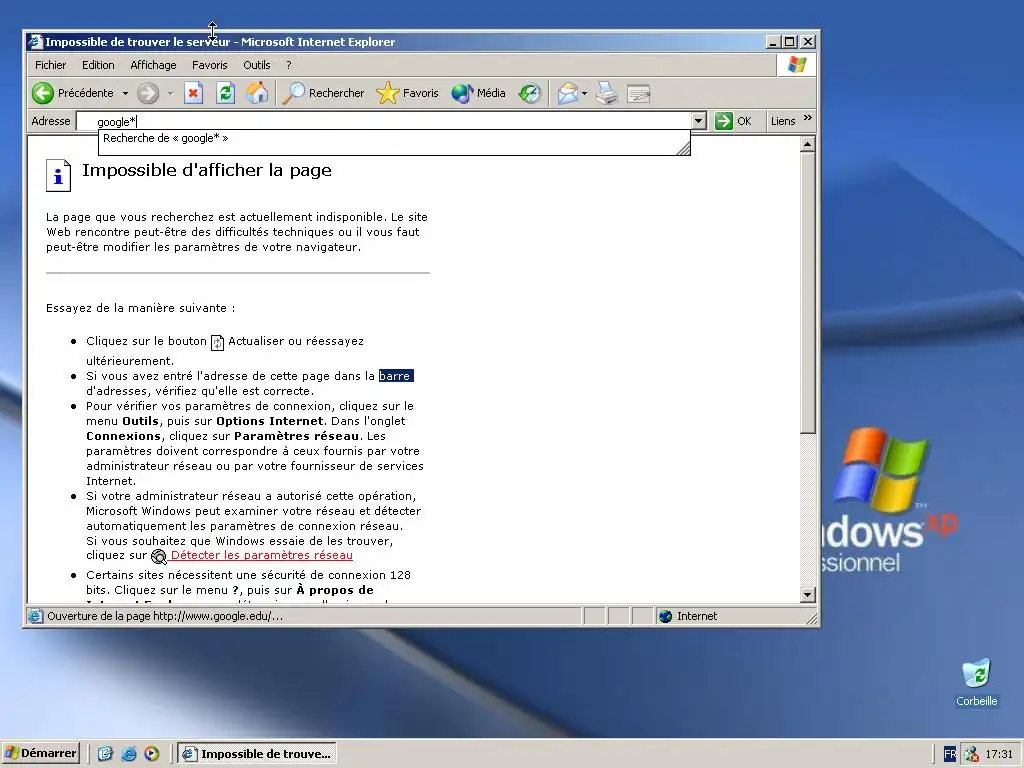
Task: Open the Média pane button
Action: pyautogui.click(x=479, y=93)
